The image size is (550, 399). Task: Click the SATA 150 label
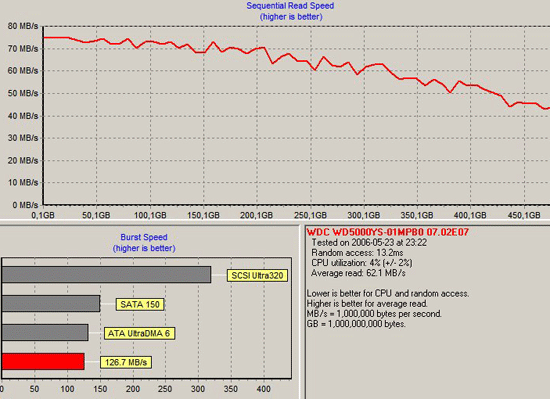[140, 304]
